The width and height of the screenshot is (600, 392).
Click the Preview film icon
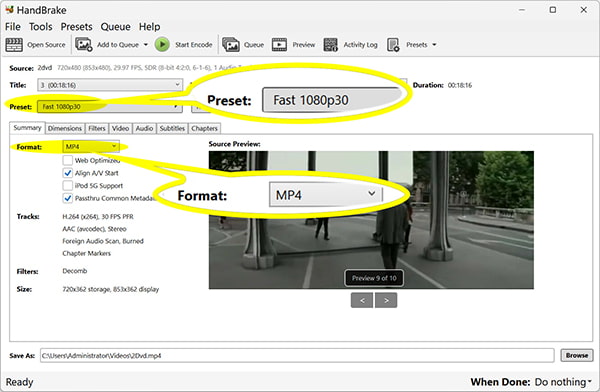[279, 45]
